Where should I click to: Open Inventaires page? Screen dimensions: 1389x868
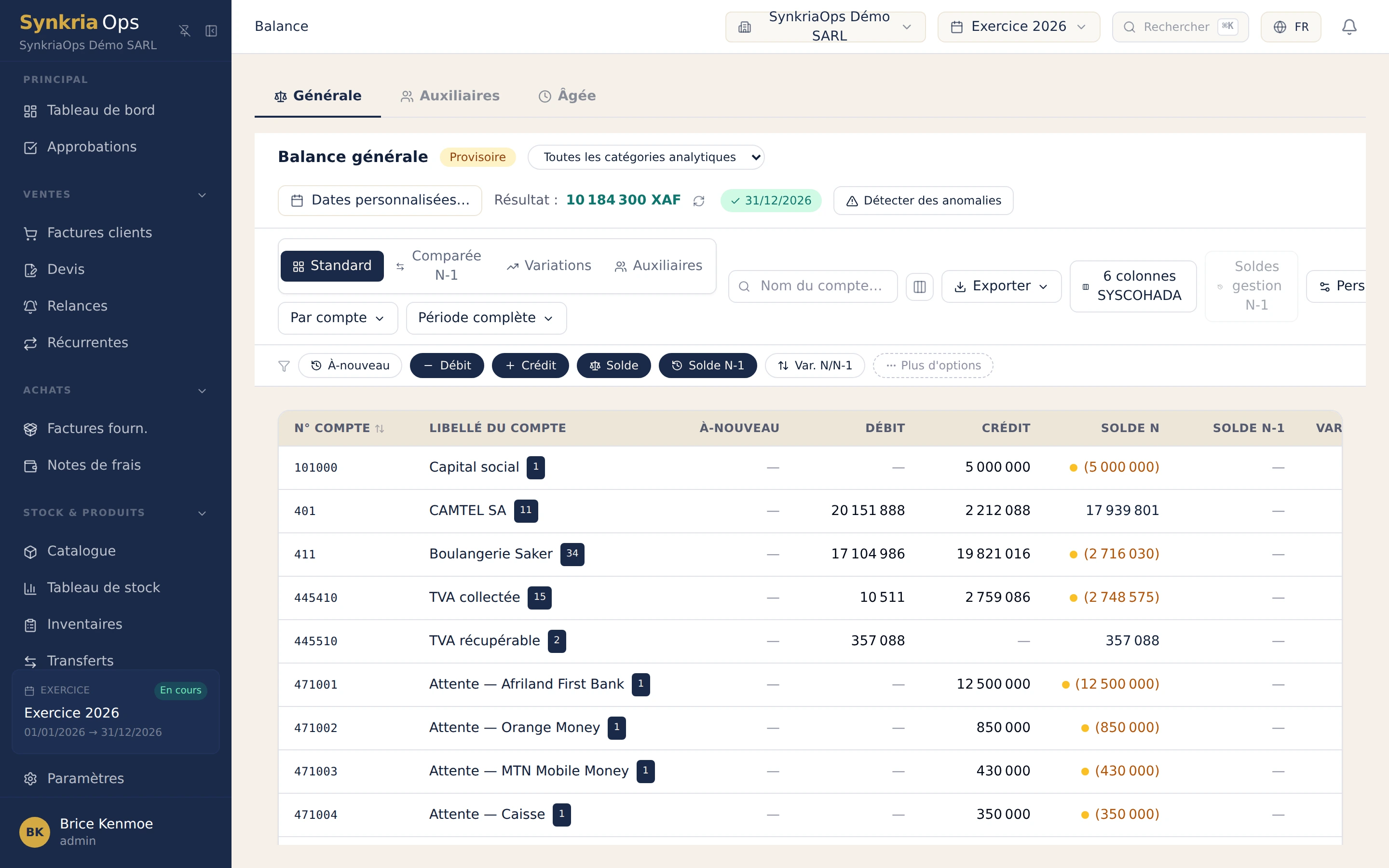[x=115, y=624]
